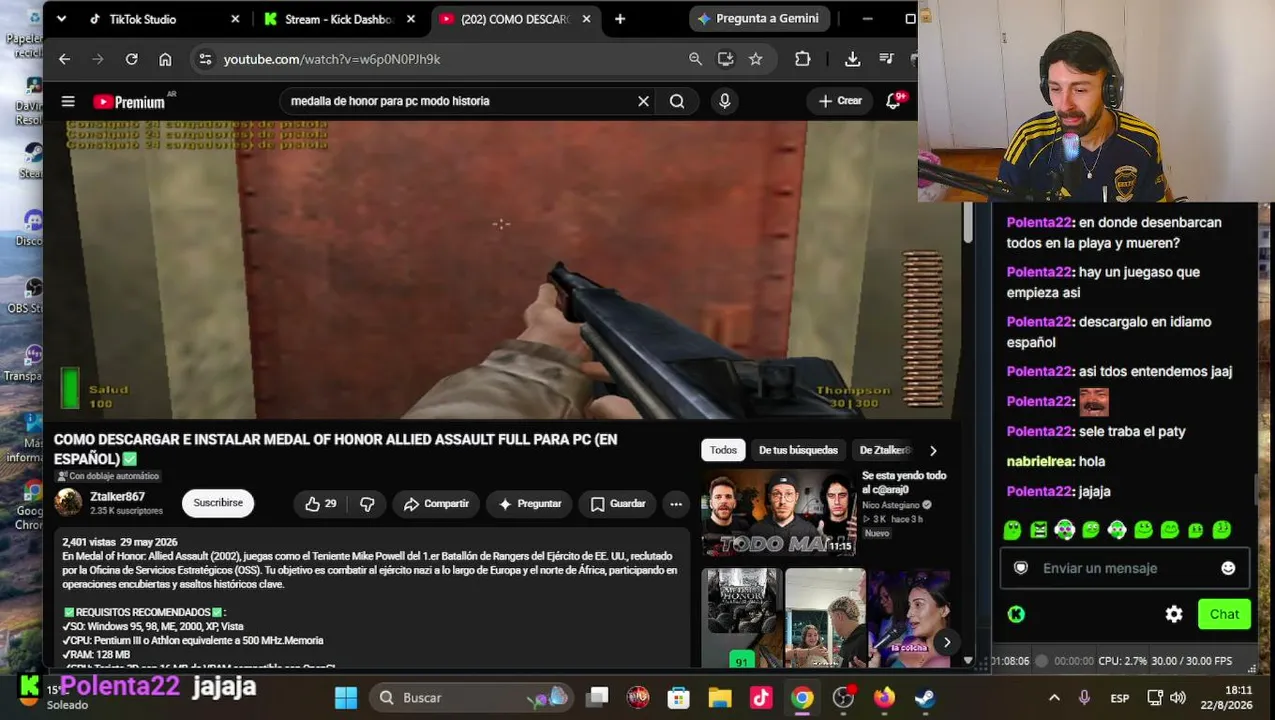The width and height of the screenshot is (1275, 720).
Task: Open Se esta yendo todo video title
Action: point(904,482)
